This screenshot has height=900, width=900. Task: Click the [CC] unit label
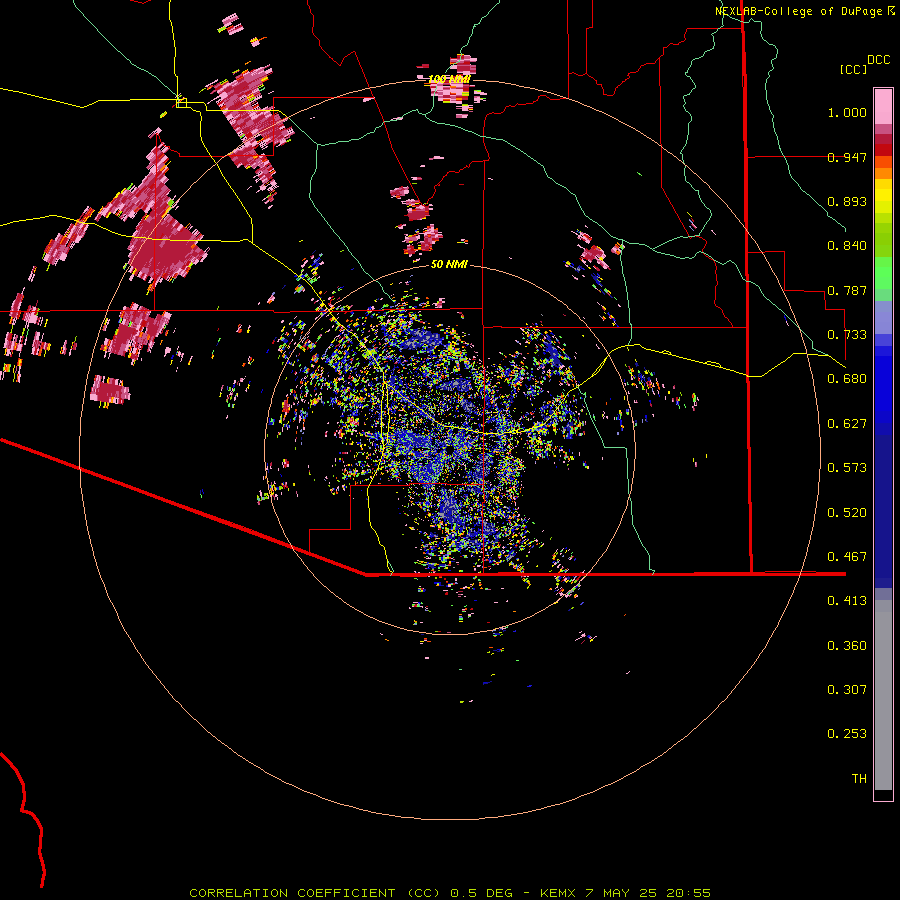pos(853,69)
